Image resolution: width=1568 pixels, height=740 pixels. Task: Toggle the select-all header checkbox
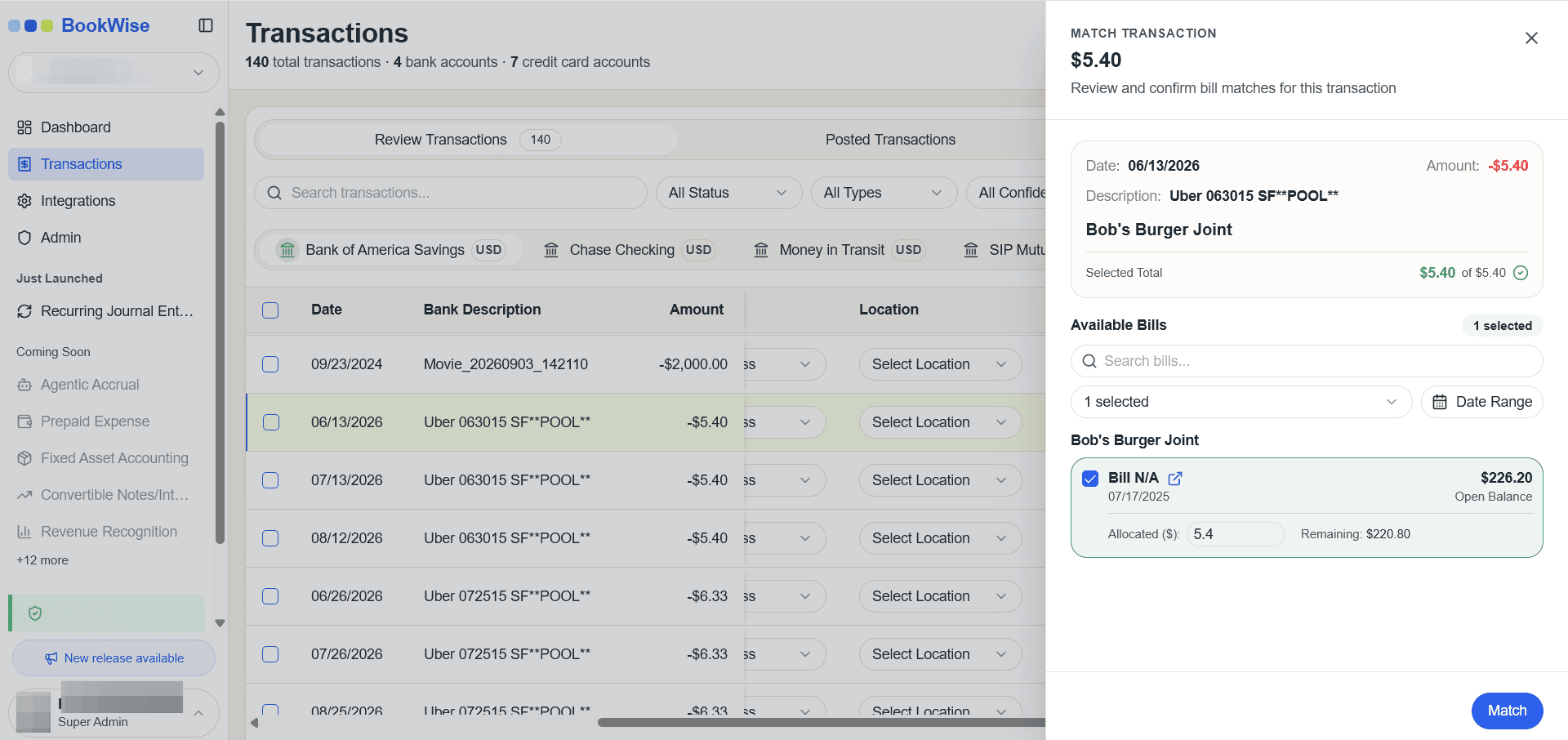coord(270,310)
